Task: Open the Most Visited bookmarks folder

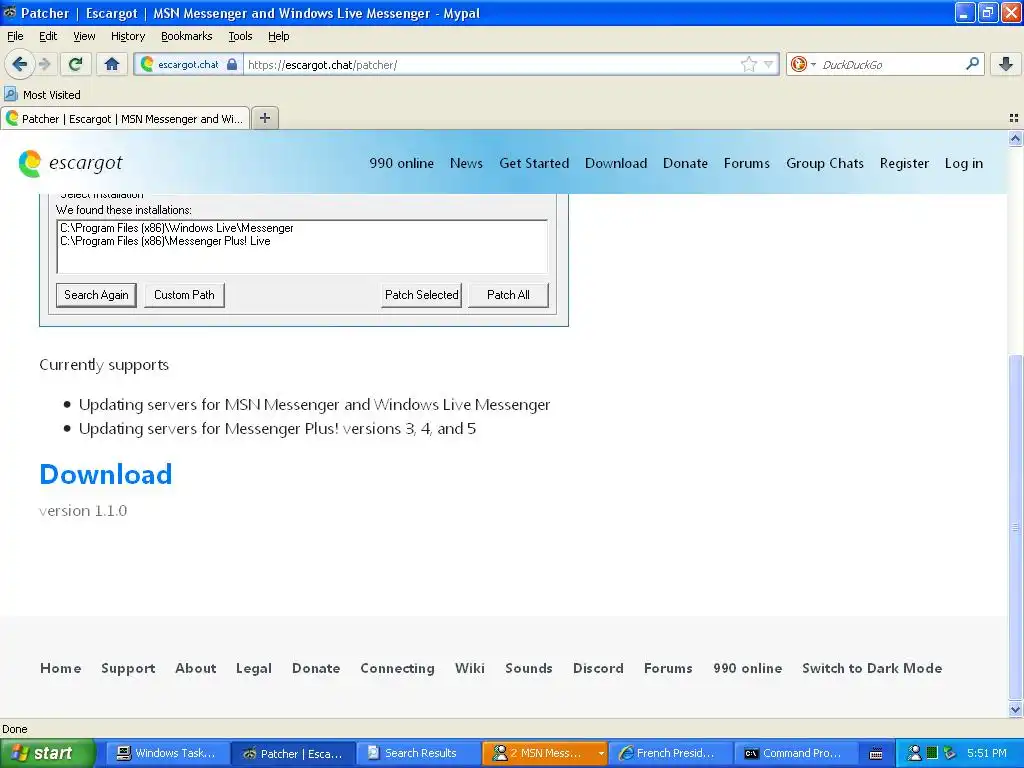Action: (x=43, y=95)
